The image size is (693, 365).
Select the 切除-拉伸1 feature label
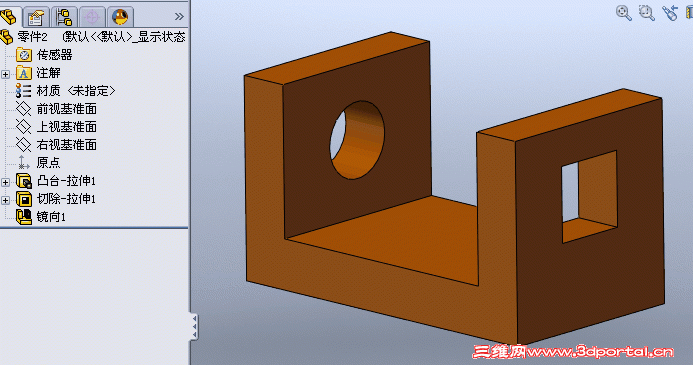point(66,199)
